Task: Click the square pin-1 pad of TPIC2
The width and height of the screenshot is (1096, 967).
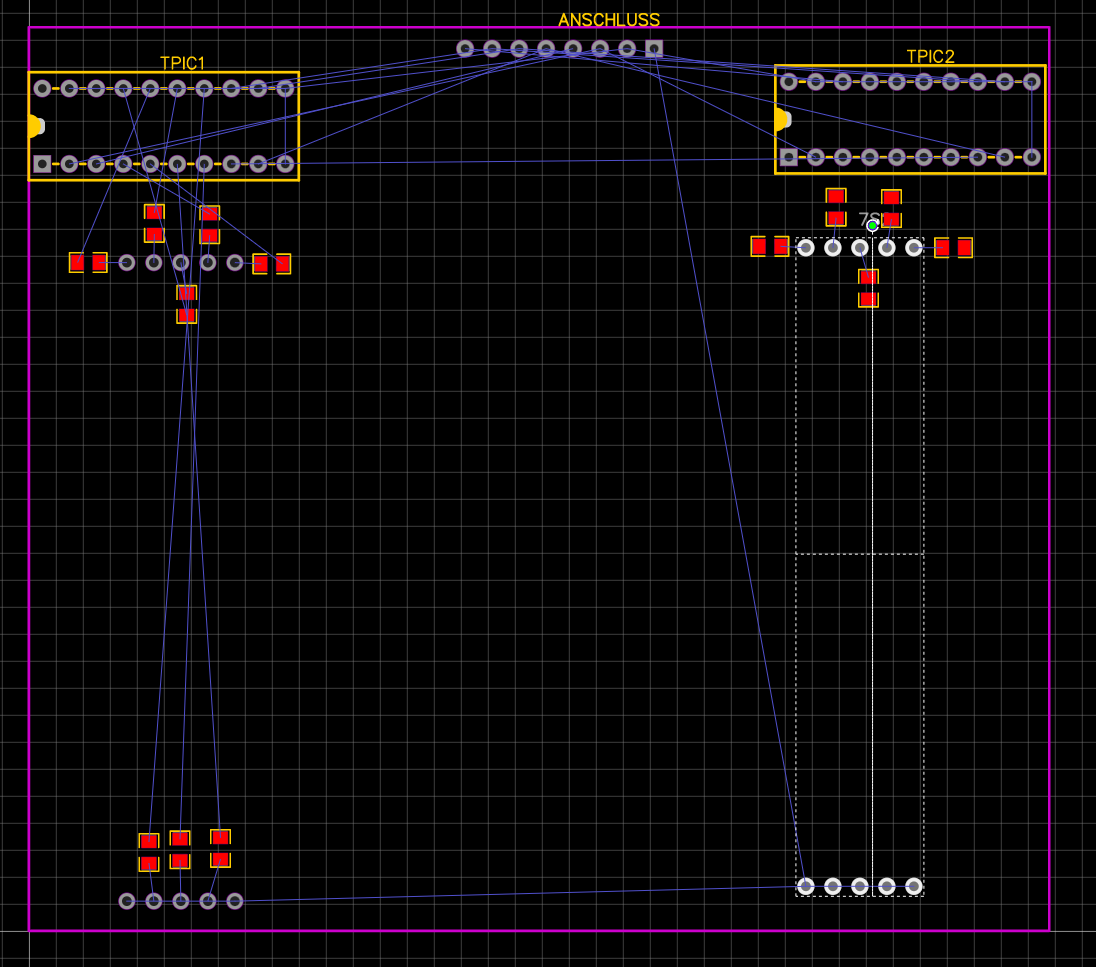Action: (x=789, y=156)
